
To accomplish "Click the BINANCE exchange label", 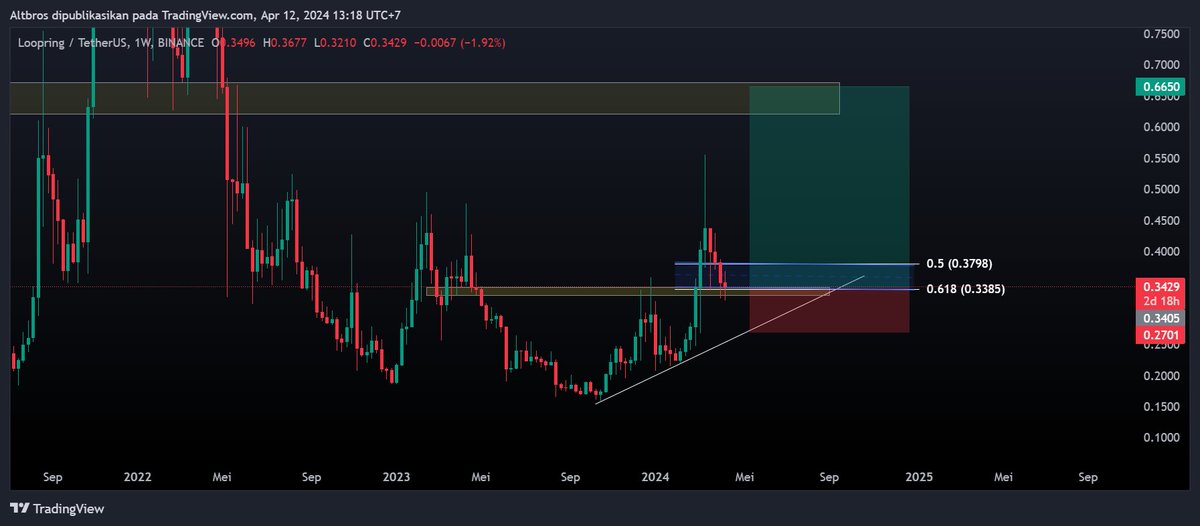I will 181,42.
